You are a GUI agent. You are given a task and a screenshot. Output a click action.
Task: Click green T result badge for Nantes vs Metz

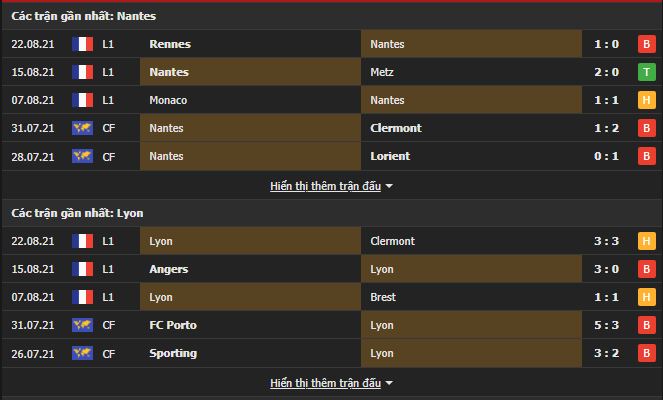tap(647, 72)
